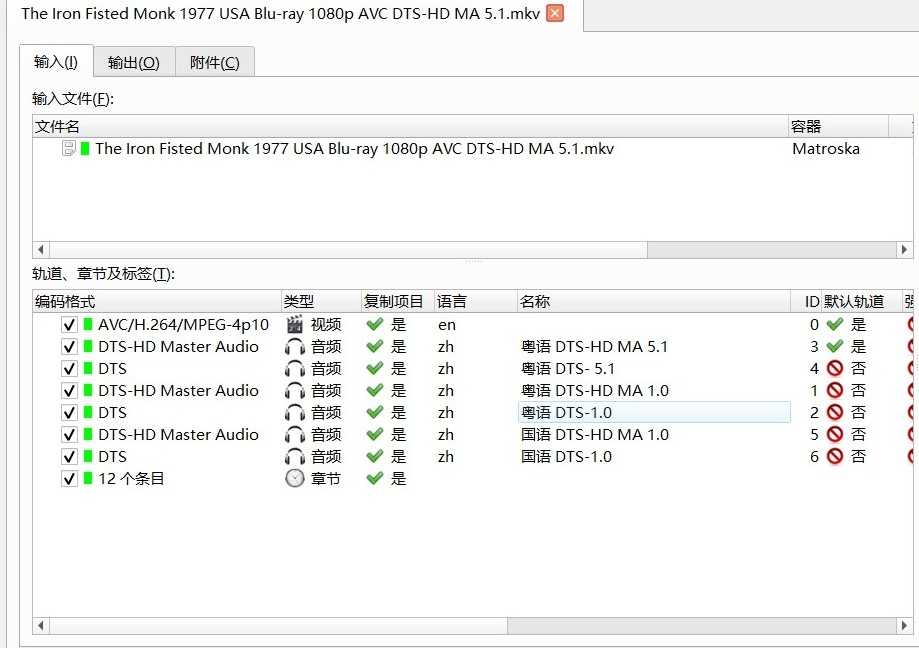The width and height of the screenshot is (919, 648).
Task: Click the source file icon in the file list
Action: pyautogui.click(x=69, y=148)
